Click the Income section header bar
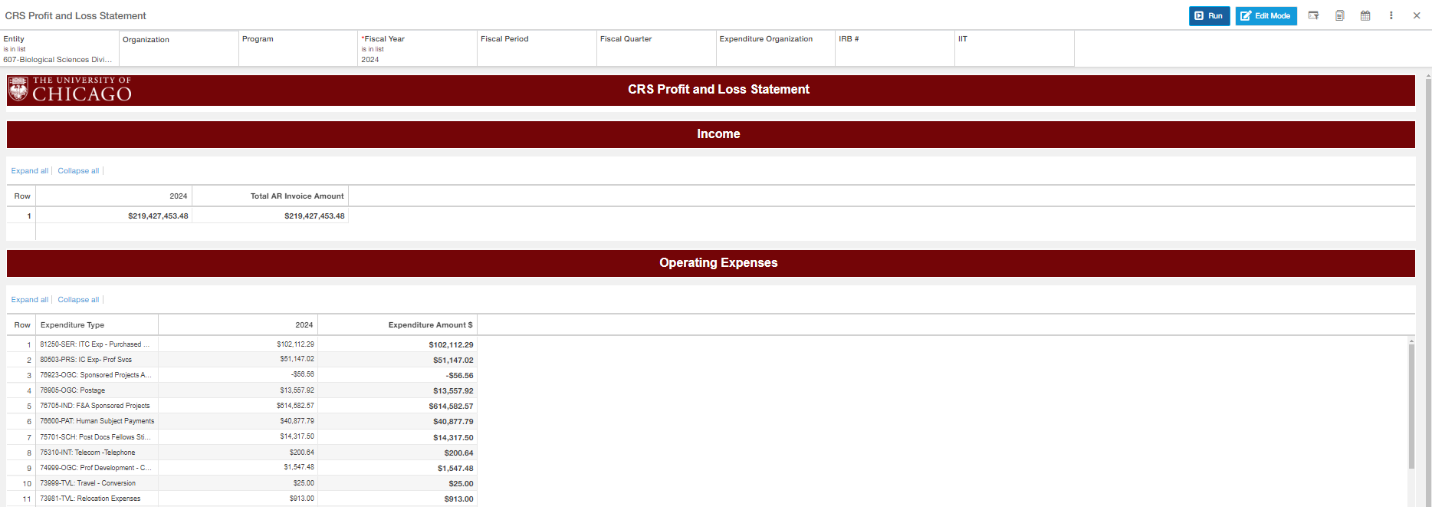Screen dimensions: 1432x507 click(711, 134)
